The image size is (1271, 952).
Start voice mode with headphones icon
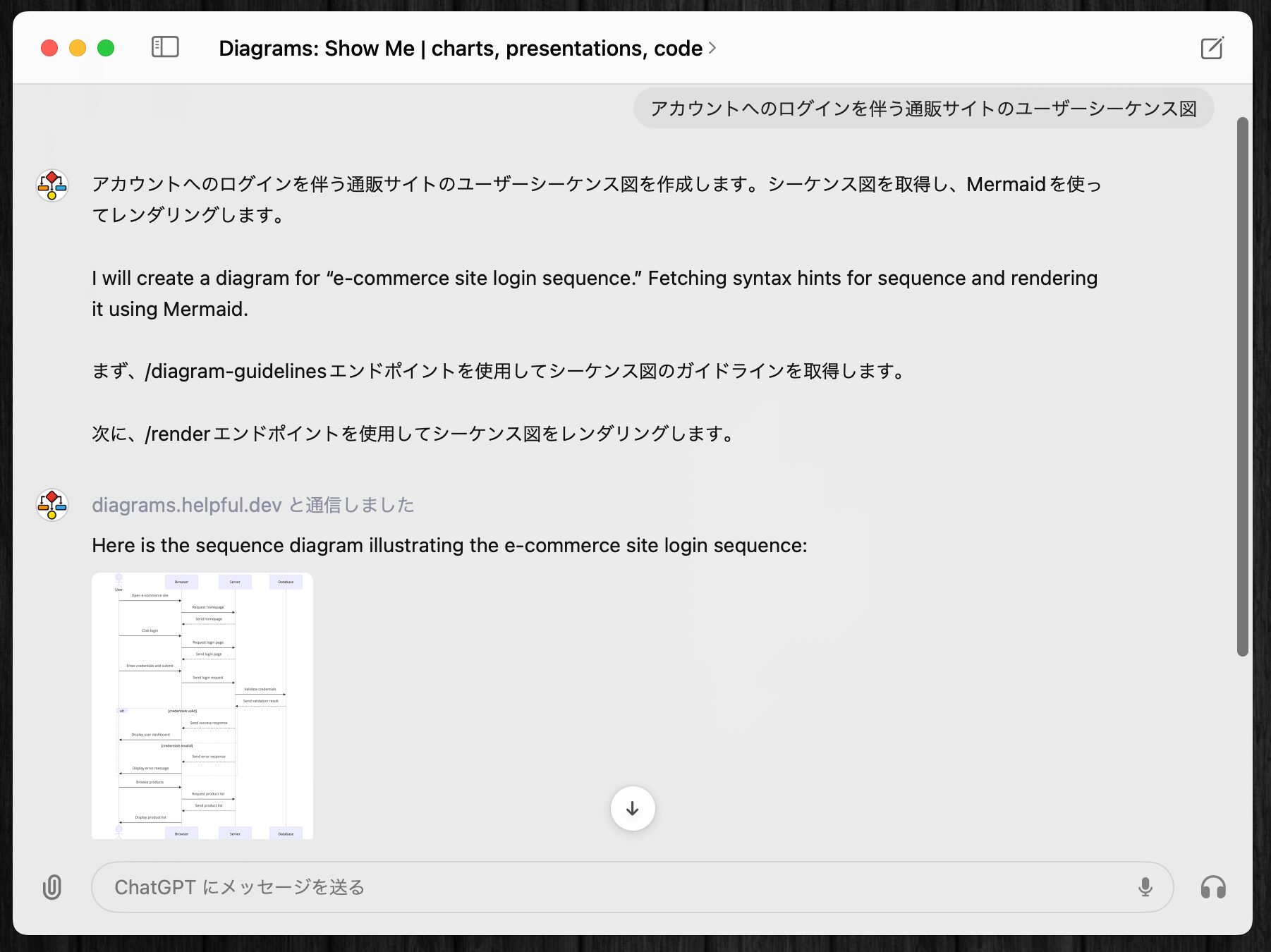(x=1213, y=887)
